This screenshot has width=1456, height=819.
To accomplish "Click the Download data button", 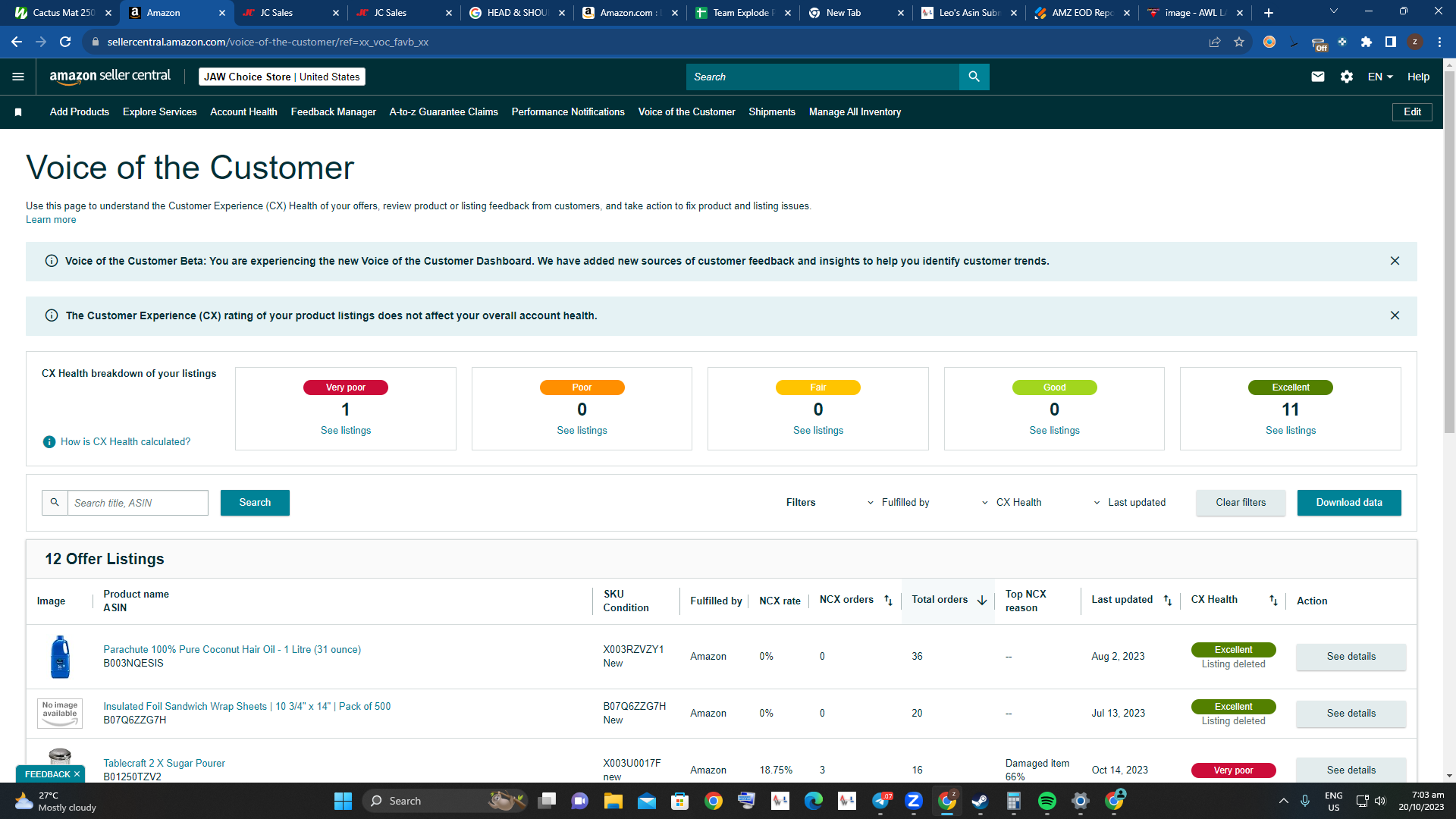I will click(1349, 503).
